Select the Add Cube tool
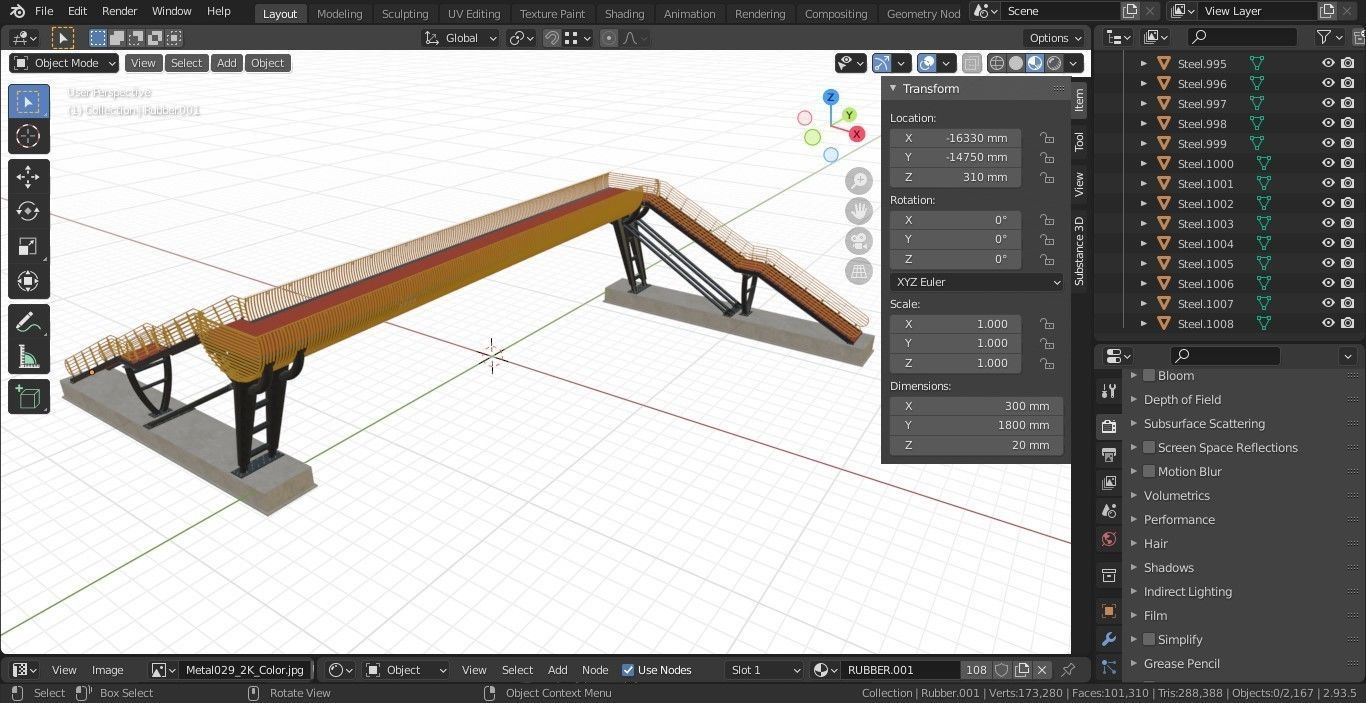Screen dimensions: 1366x703 tap(28, 397)
